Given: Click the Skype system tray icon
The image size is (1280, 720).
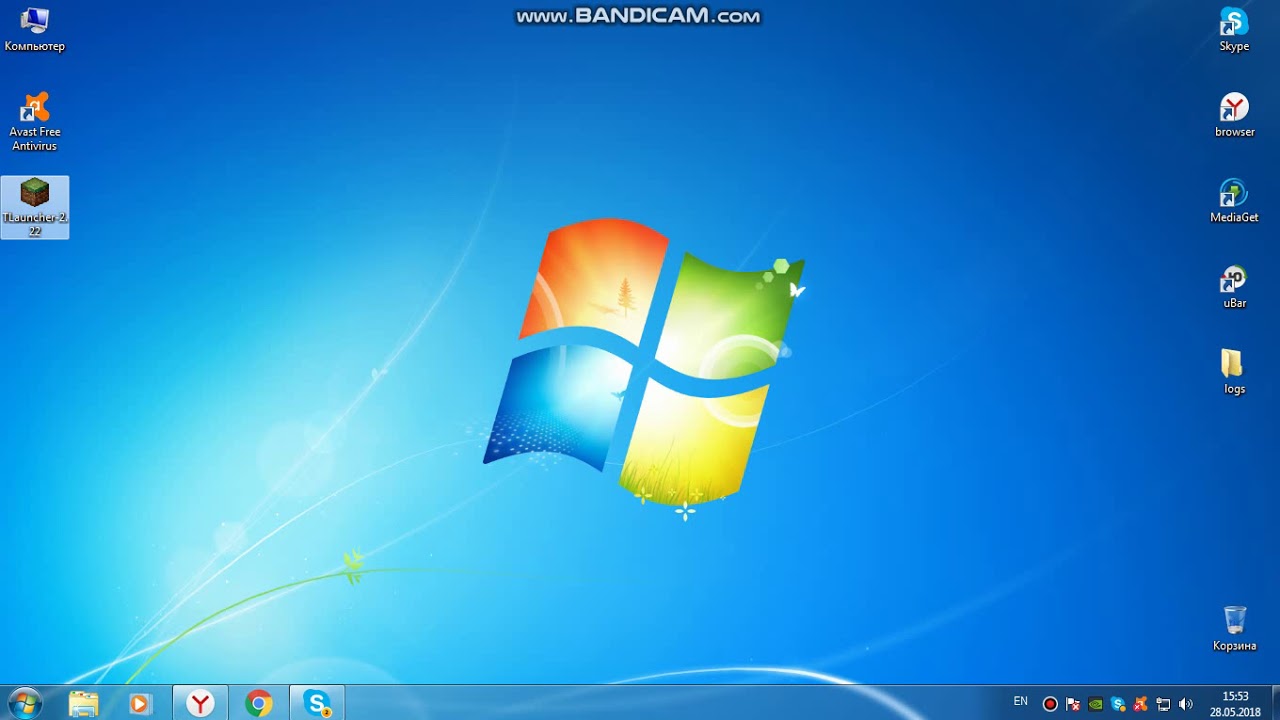Looking at the screenshot, I should click(1118, 704).
